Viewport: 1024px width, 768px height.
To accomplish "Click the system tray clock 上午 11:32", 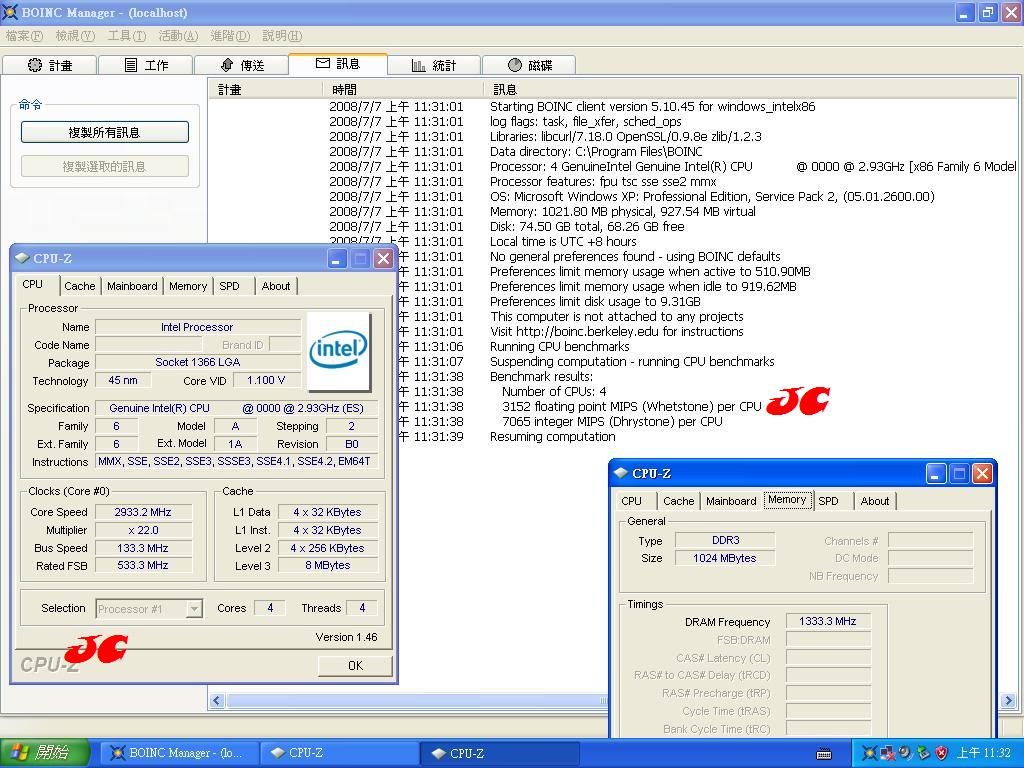I will coord(984,753).
